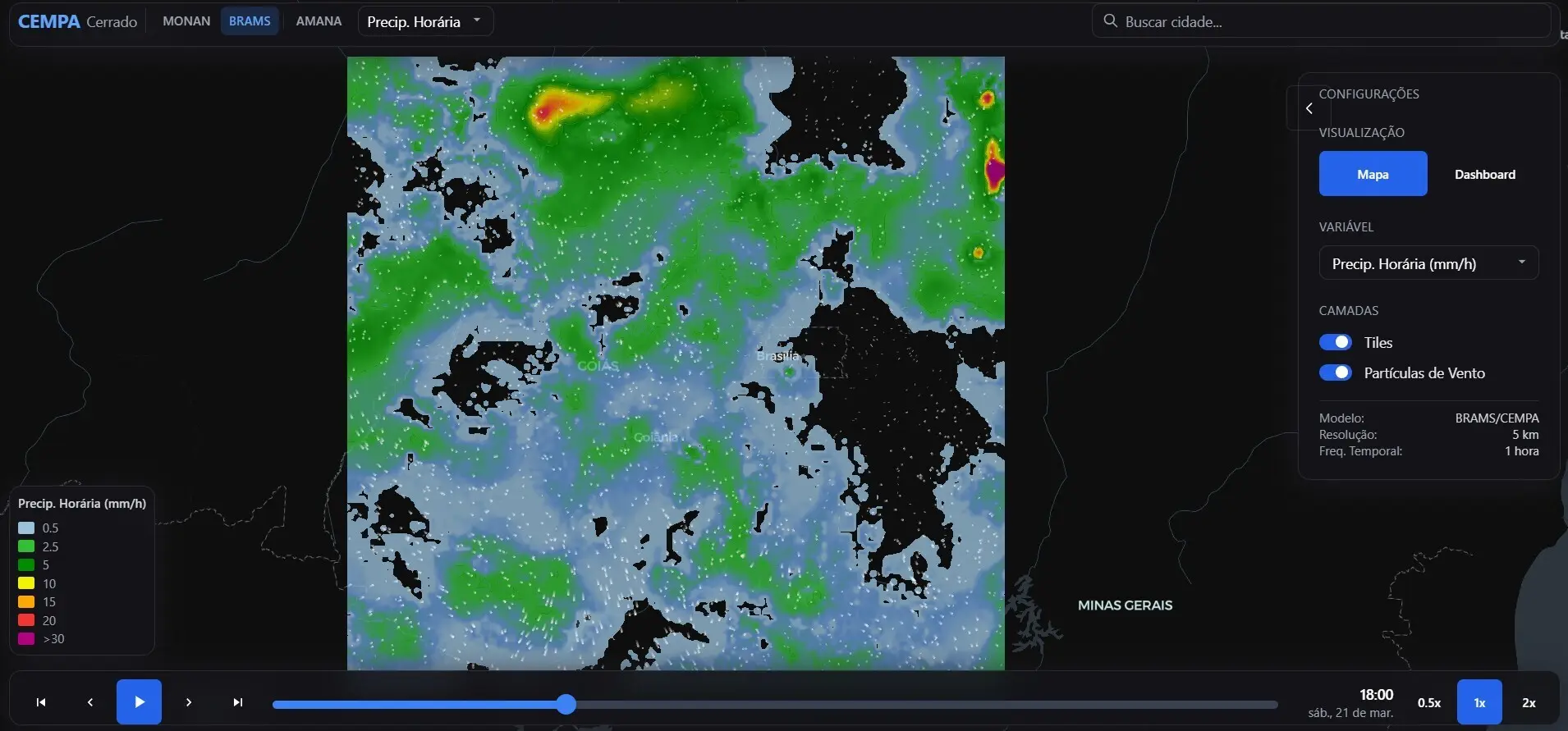
Task: Jump to last frame of timeline
Action: [238, 702]
